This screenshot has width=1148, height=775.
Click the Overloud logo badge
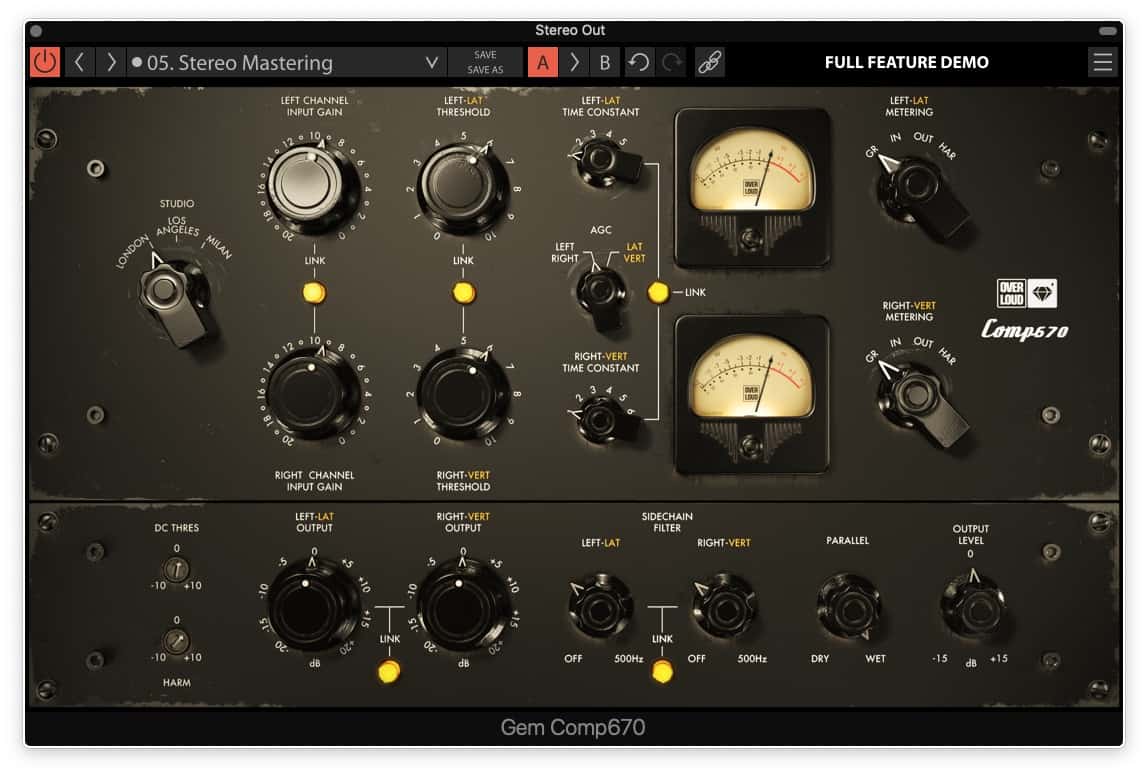1026,293
